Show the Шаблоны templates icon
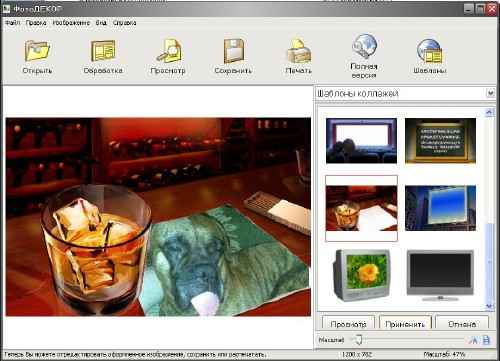The image size is (500, 361). tap(429, 56)
